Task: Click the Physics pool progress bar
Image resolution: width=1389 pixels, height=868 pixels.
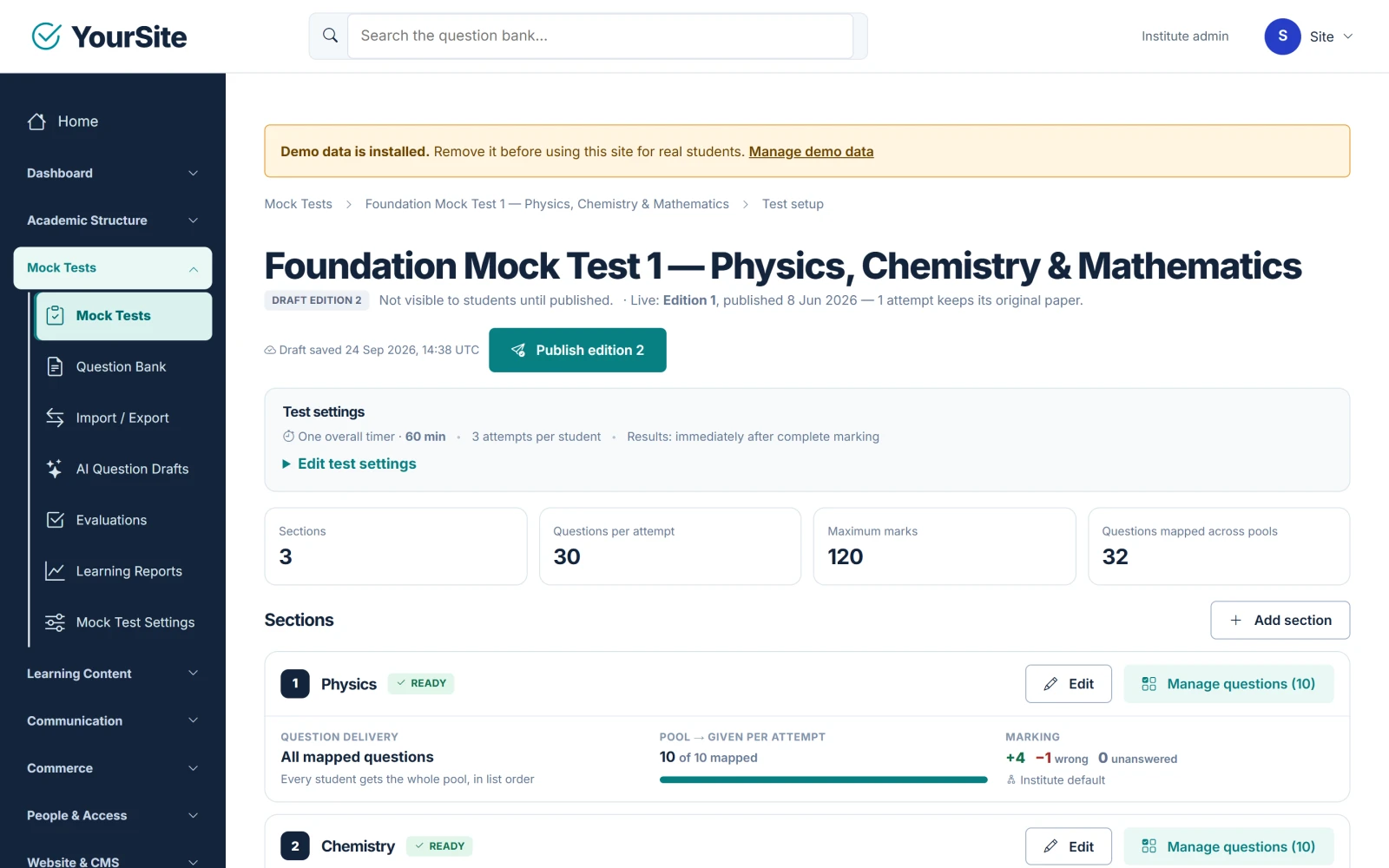Action: (x=823, y=780)
